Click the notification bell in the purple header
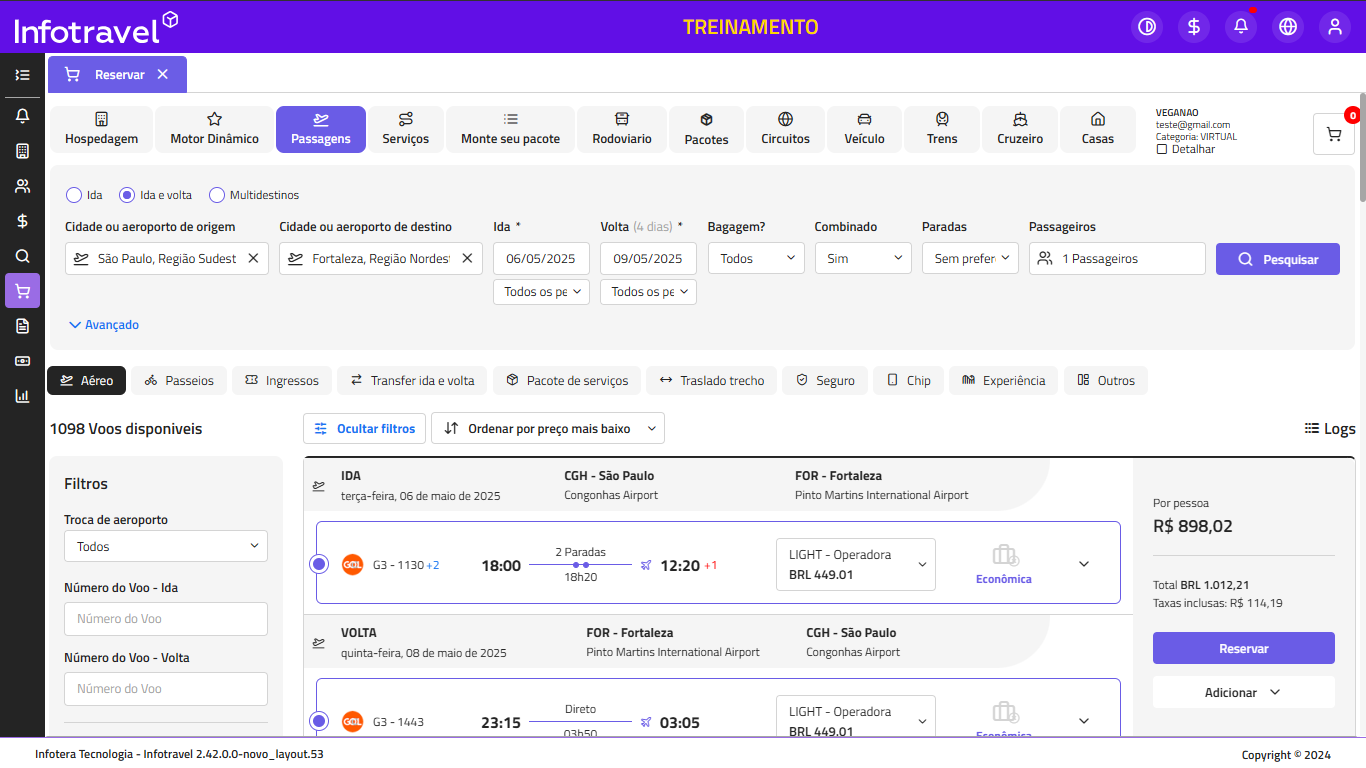 click(1241, 27)
